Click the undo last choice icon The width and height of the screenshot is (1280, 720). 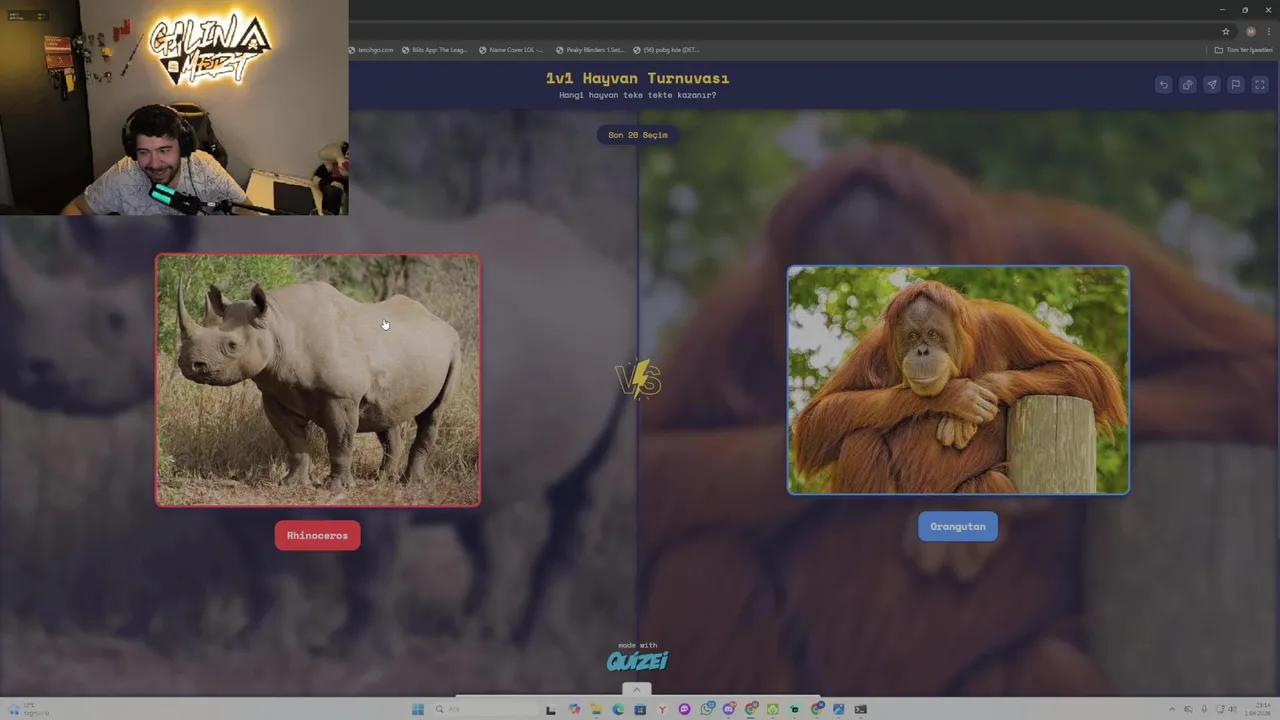pyautogui.click(x=1163, y=85)
